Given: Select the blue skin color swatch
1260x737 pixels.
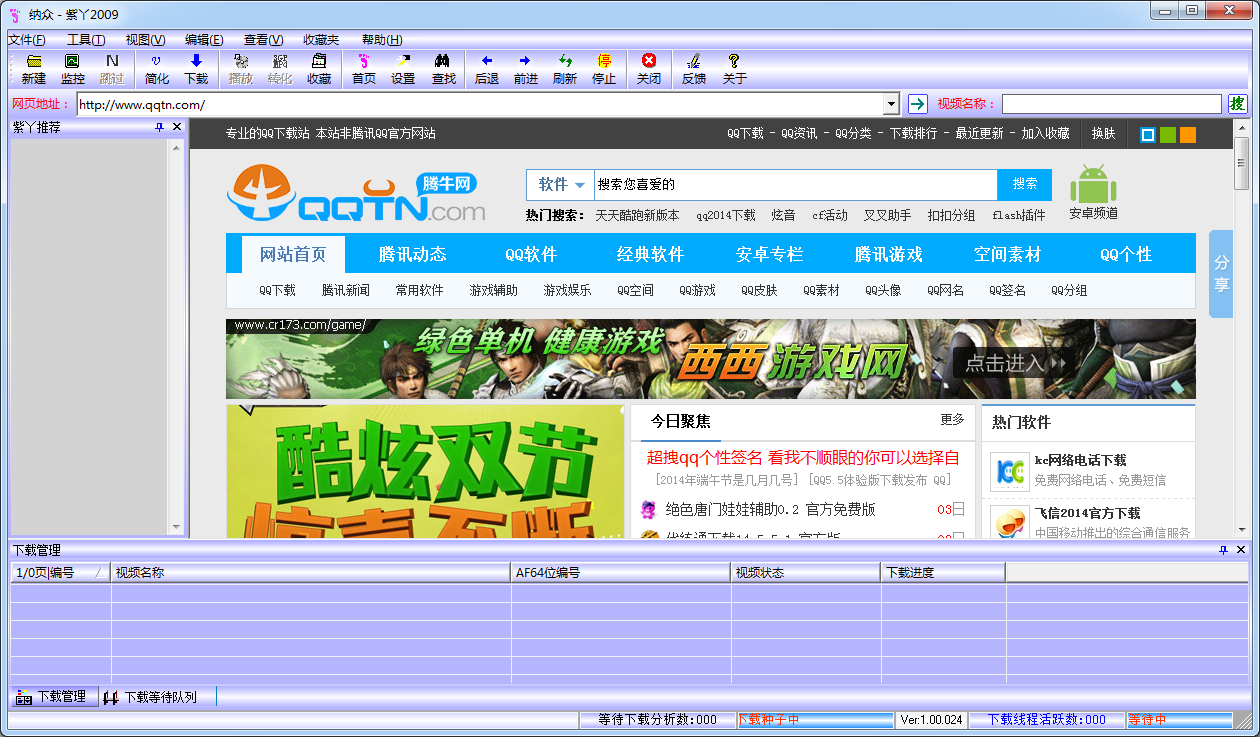Looking at the screenshot, I should [1148, 135].
